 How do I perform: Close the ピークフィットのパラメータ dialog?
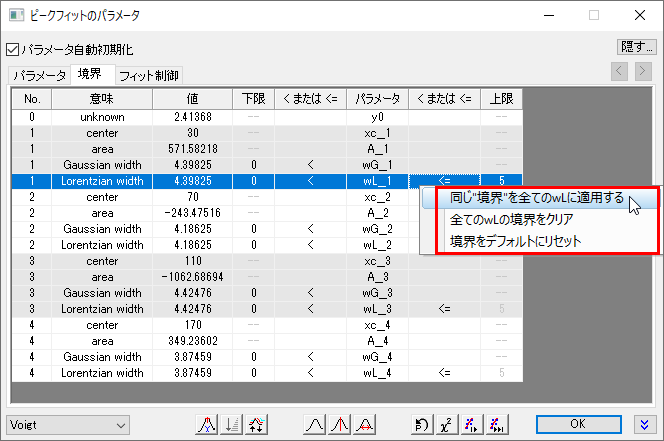click(640, 15)
